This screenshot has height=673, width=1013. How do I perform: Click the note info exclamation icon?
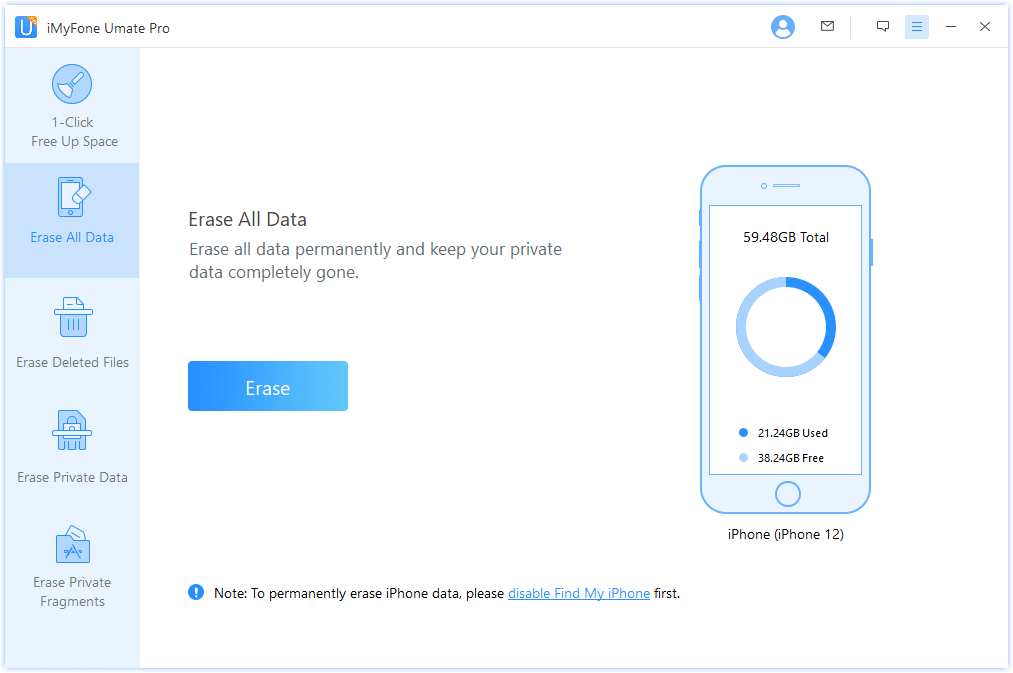196,592
